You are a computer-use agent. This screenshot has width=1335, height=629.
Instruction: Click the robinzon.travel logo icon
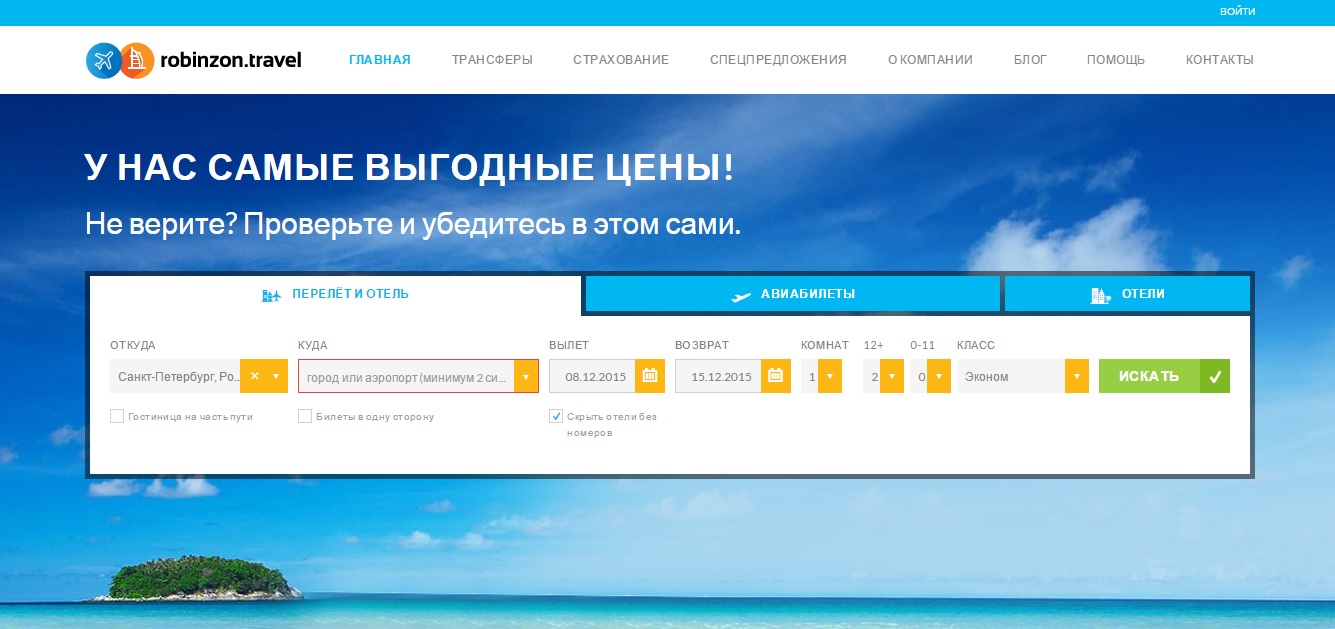coord(120,60)
